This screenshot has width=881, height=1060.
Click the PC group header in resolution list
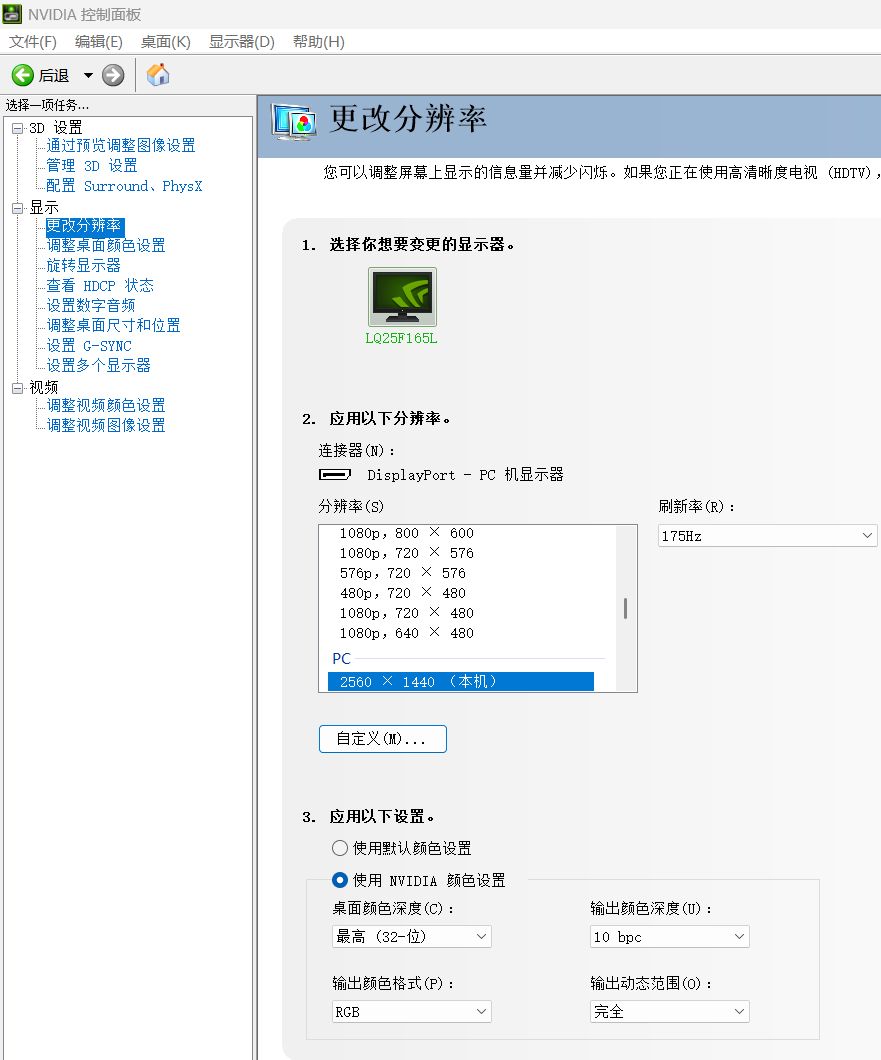[341, 658]
